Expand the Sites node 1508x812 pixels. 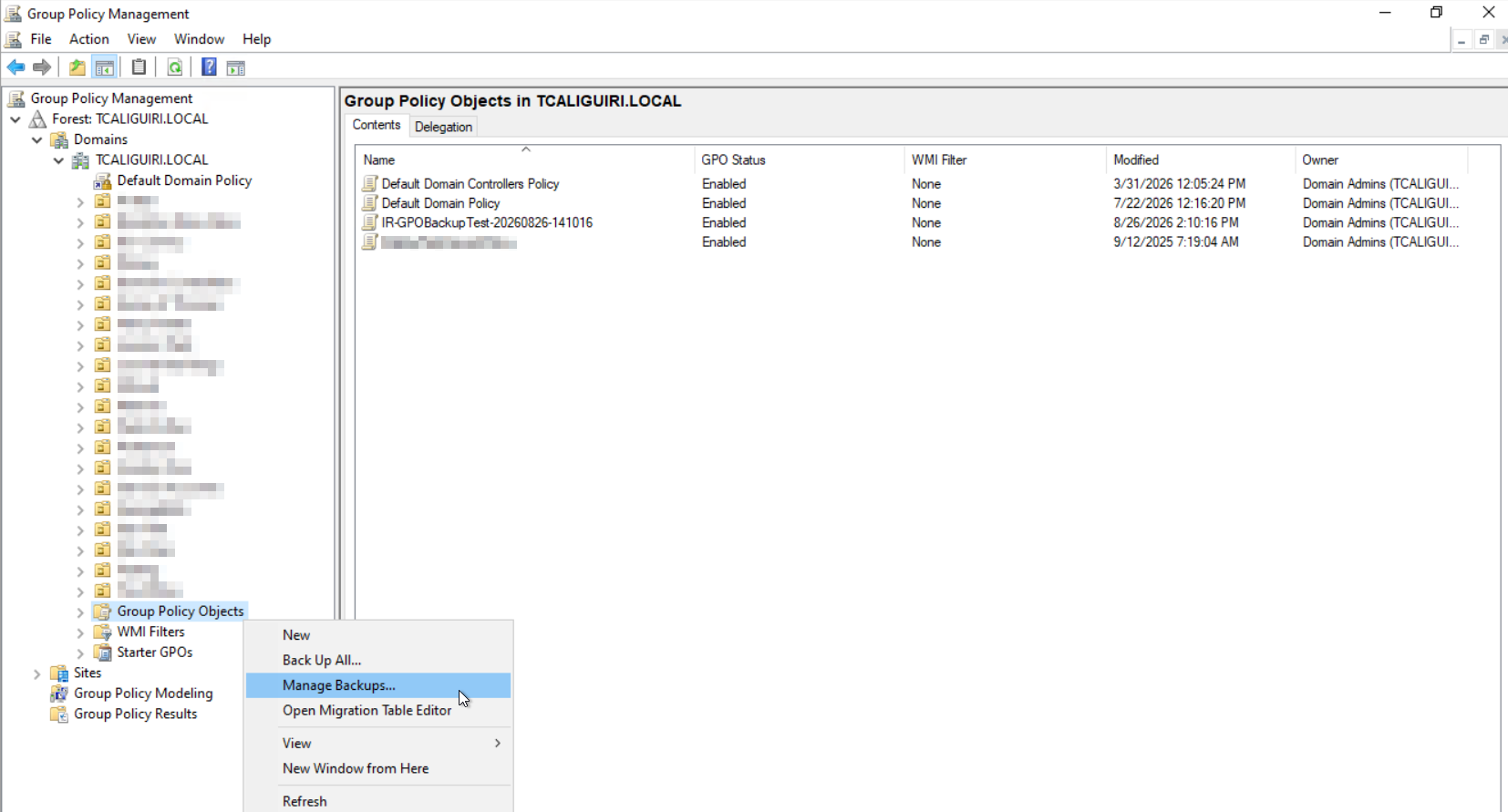(x=37, y=673)
